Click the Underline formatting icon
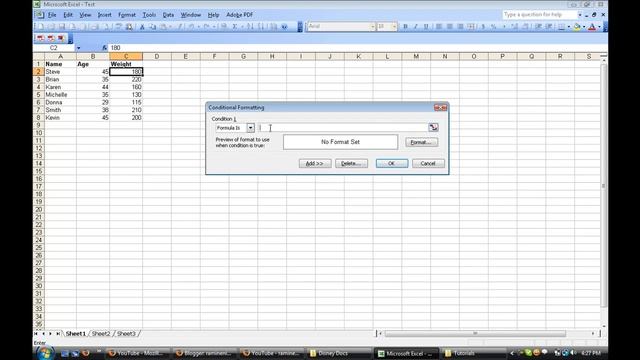The width and height of the screenshot is (640, 360). point(426,27)
